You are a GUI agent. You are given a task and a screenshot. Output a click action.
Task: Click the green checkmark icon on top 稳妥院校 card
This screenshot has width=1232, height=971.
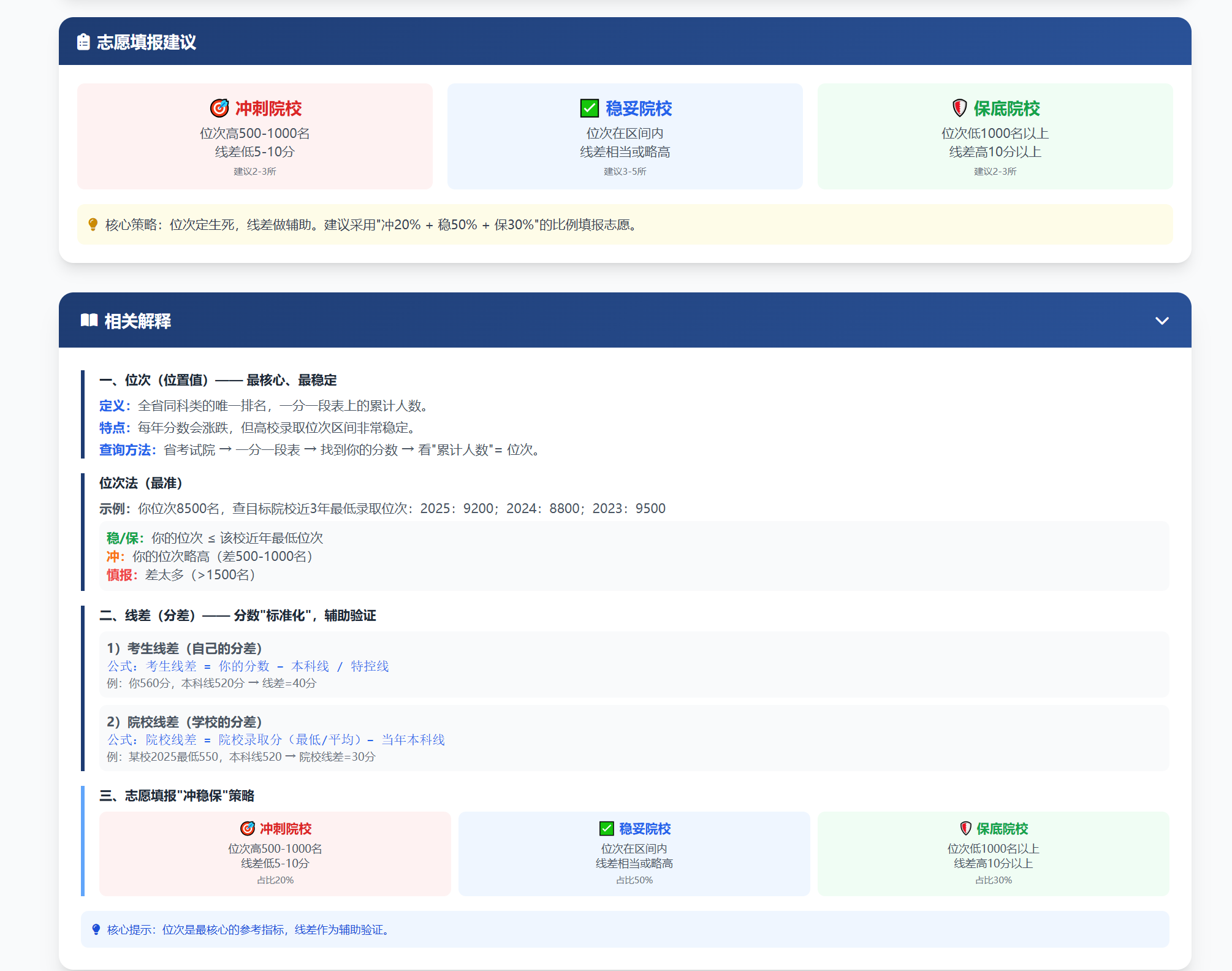(589, 108)
